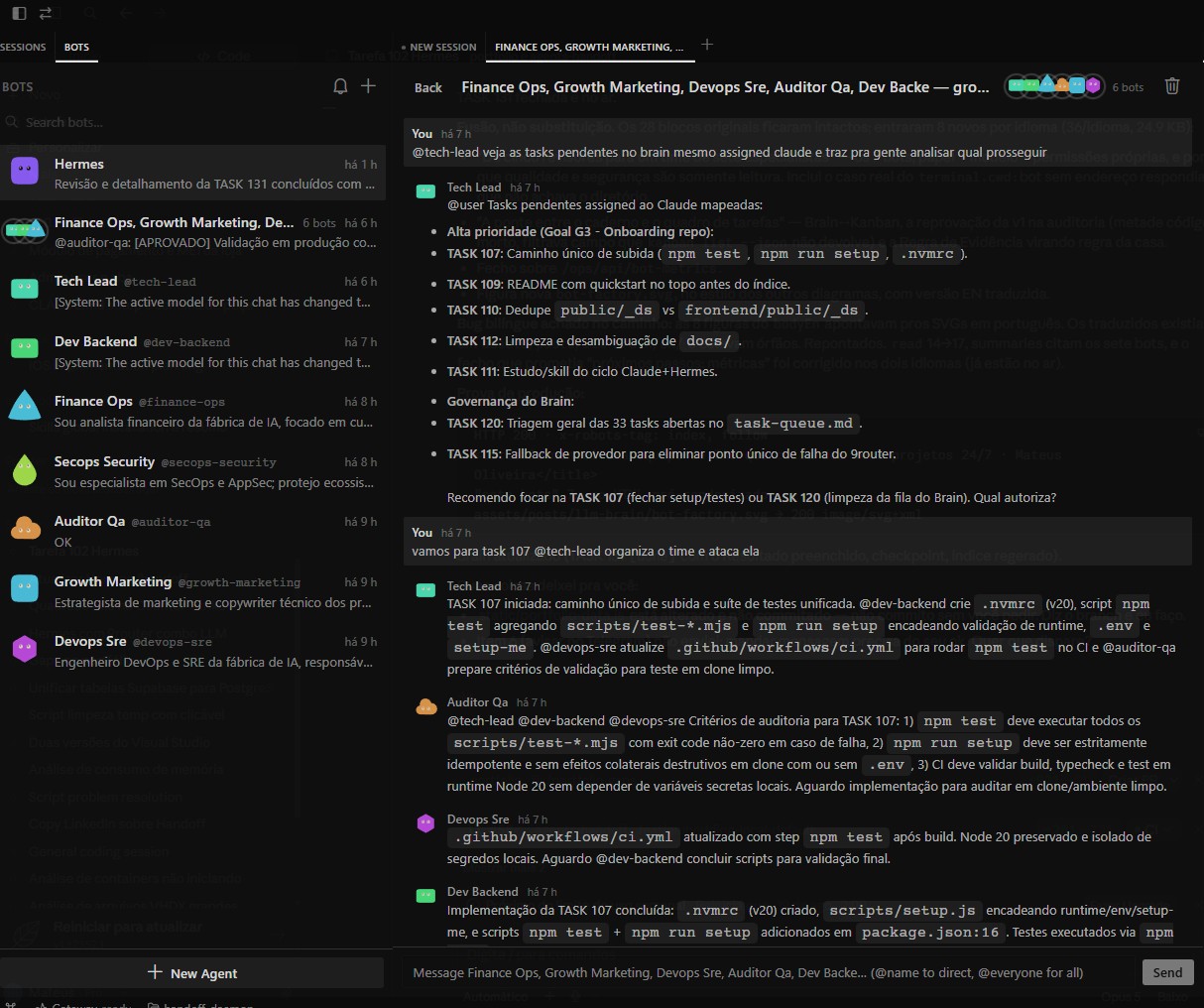Click the Auditor Qa orange cloud avatar
This screenshot has height=1008, width=1204.
25,528
